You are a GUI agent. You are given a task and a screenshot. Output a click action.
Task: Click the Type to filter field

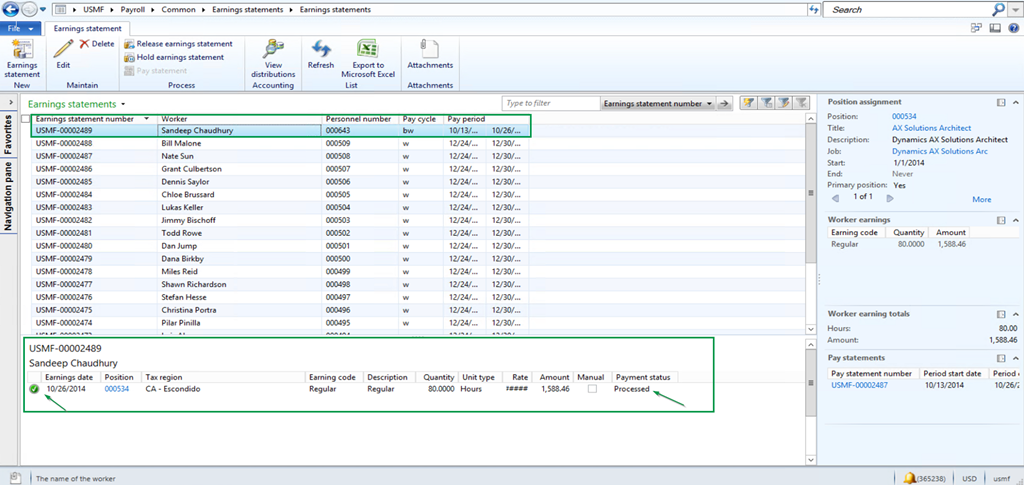550,103
